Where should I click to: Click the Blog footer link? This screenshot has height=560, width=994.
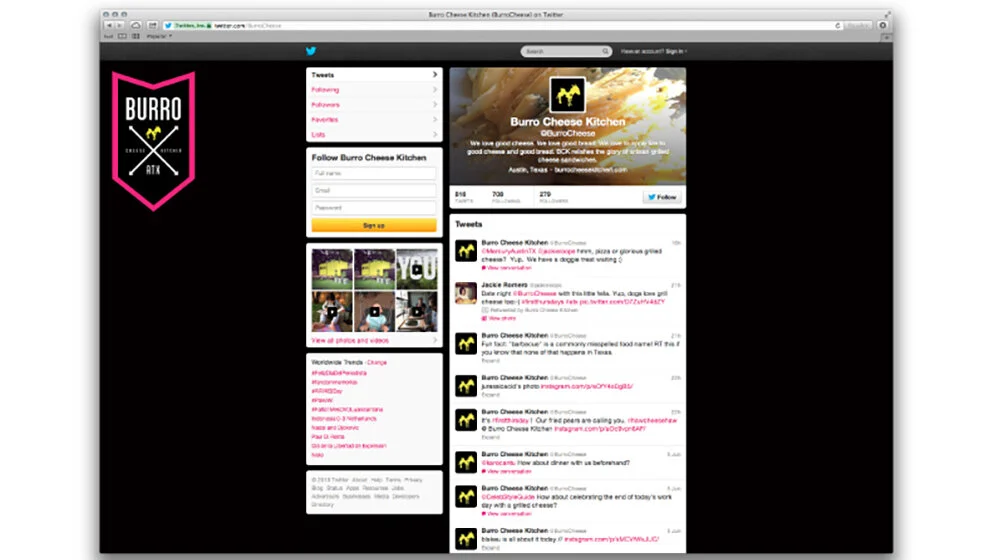pos(317,488)
